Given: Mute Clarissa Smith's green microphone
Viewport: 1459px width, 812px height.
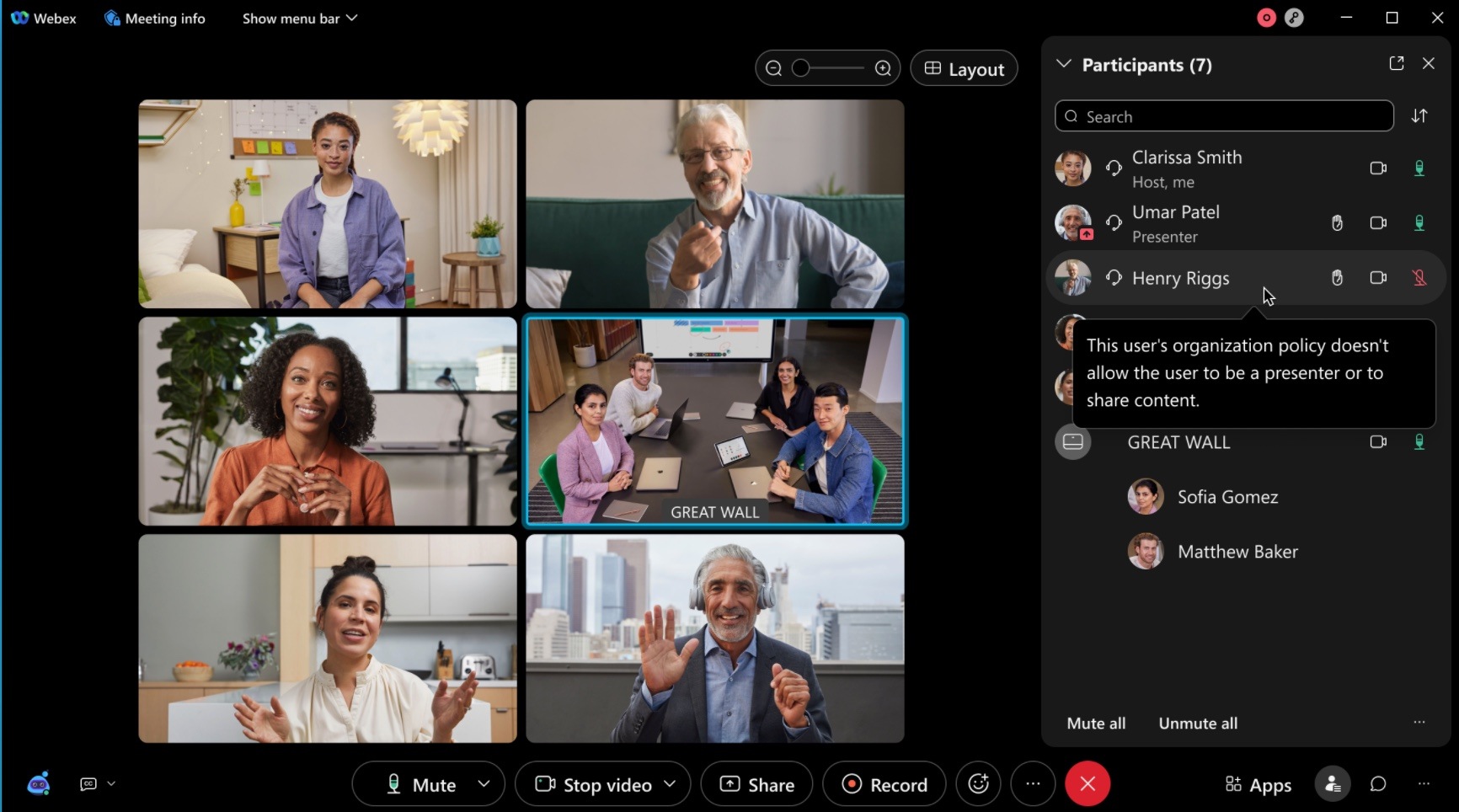Looking at the screenshot, I should (1419, 168).
